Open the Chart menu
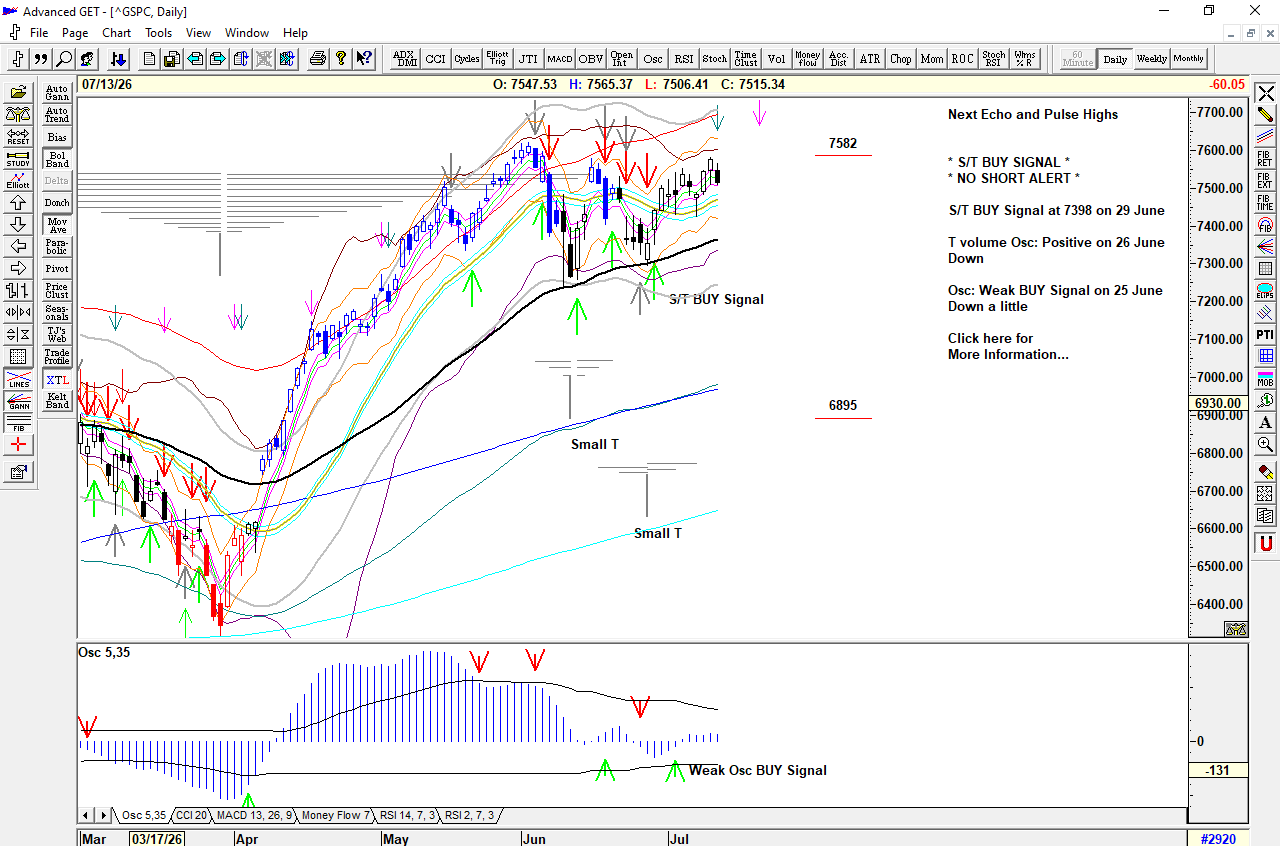This screenshot has height=846, width=1280. pyautogui.click(x=117, y=33)
